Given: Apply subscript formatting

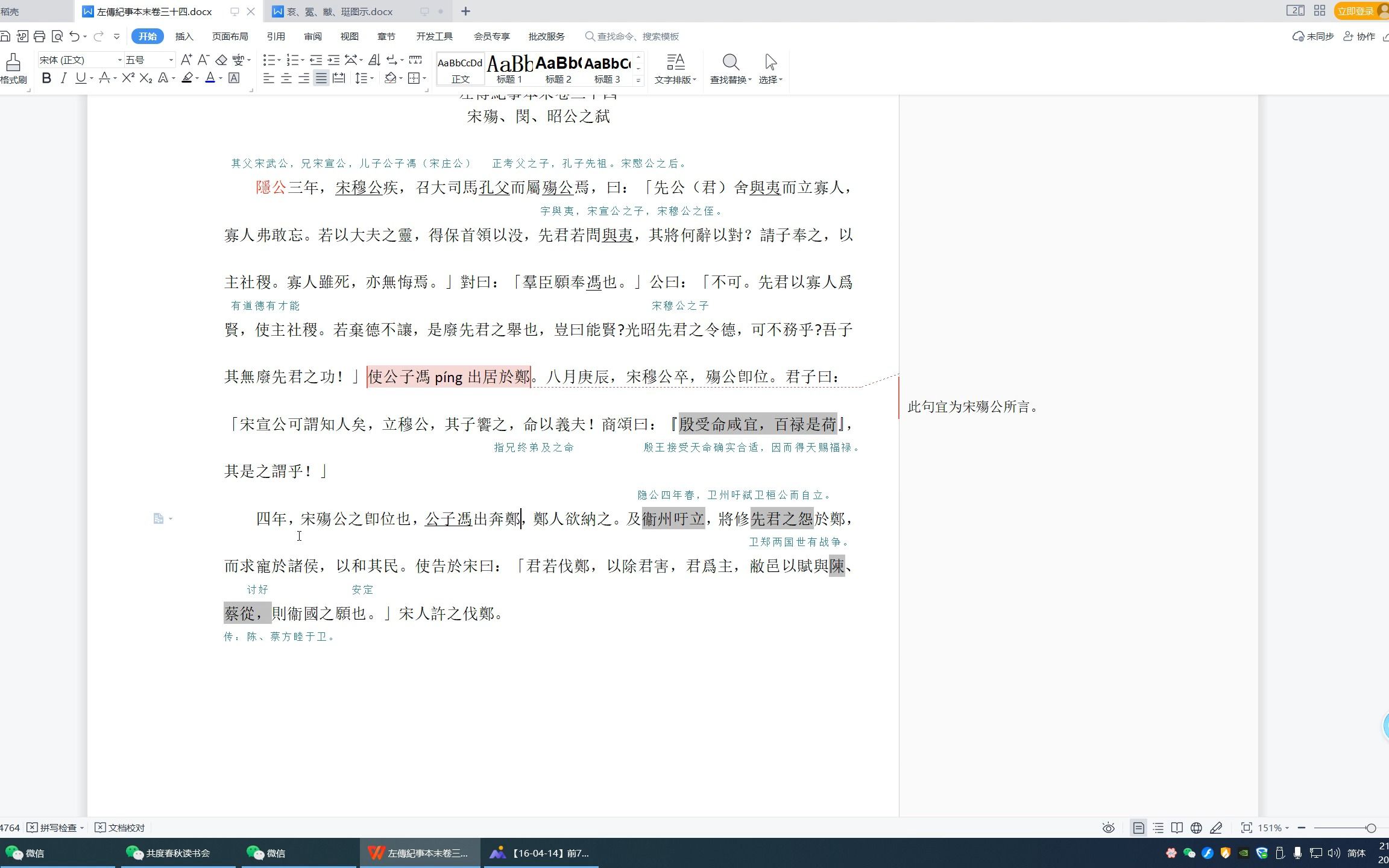Looking at the screenshot, I should [x=145, y=78].
